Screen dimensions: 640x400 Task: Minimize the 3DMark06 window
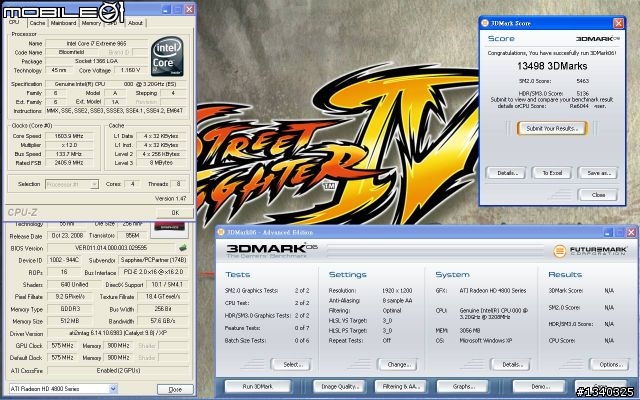pyautogui.click(x=608, y=232)
